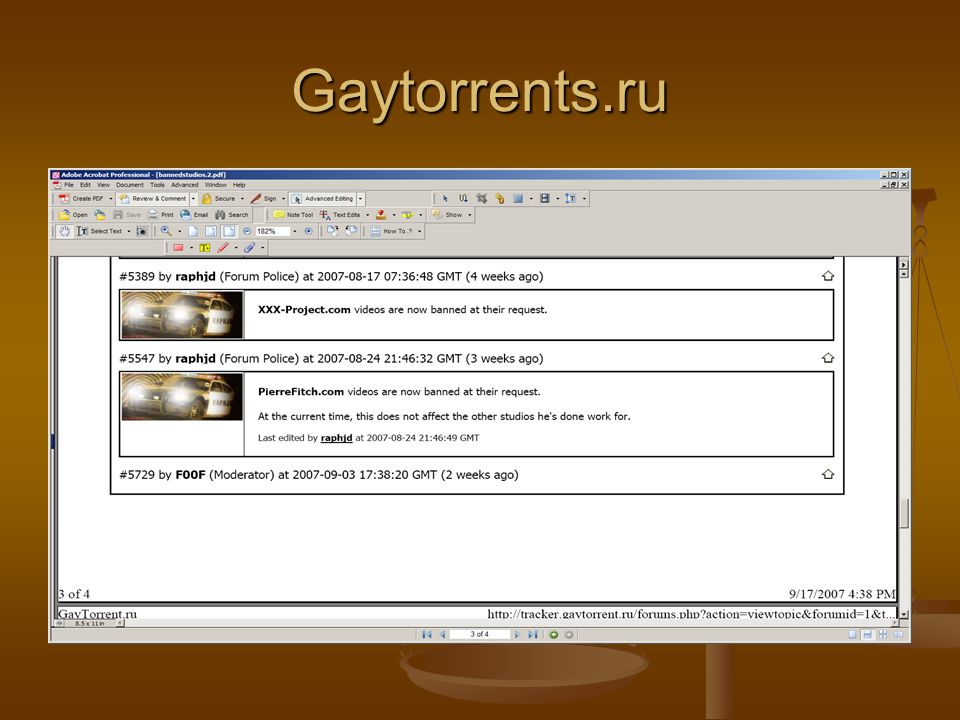Open the Edit menu
This screenshot has height=720, width=960.
86,185
